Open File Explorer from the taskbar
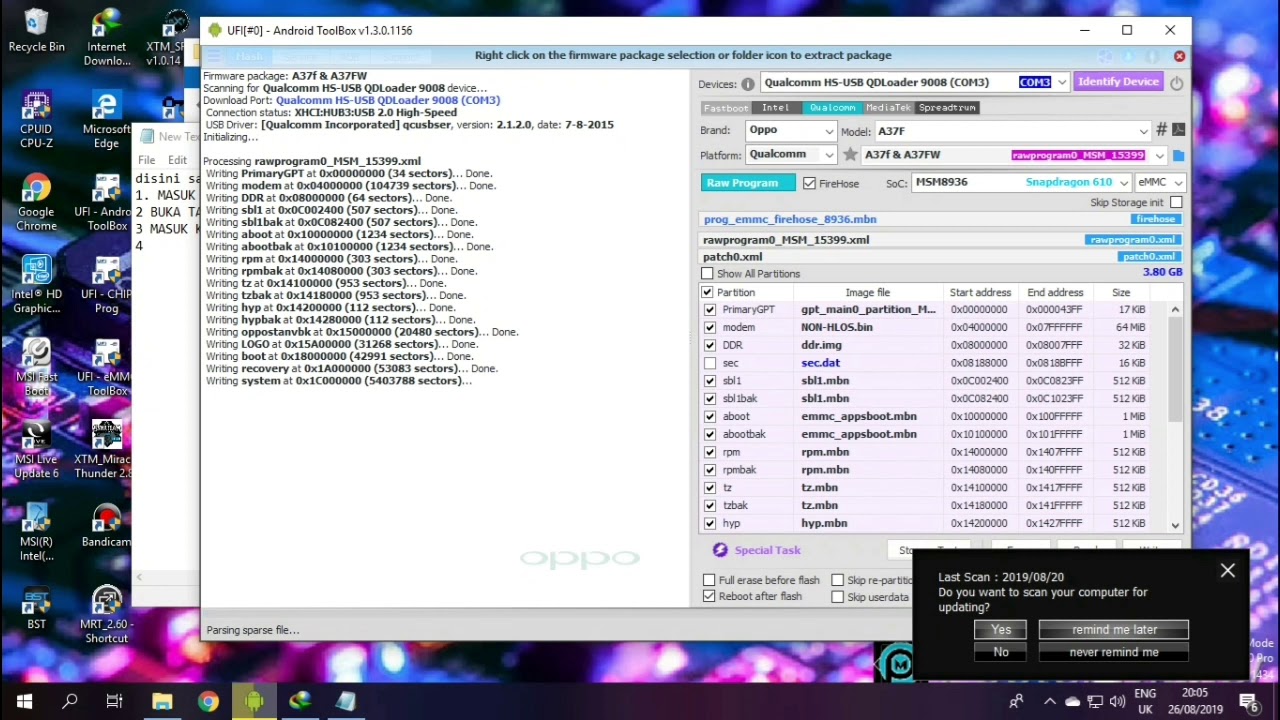The width and height of the screenshot is (1280, 720). 162,701
